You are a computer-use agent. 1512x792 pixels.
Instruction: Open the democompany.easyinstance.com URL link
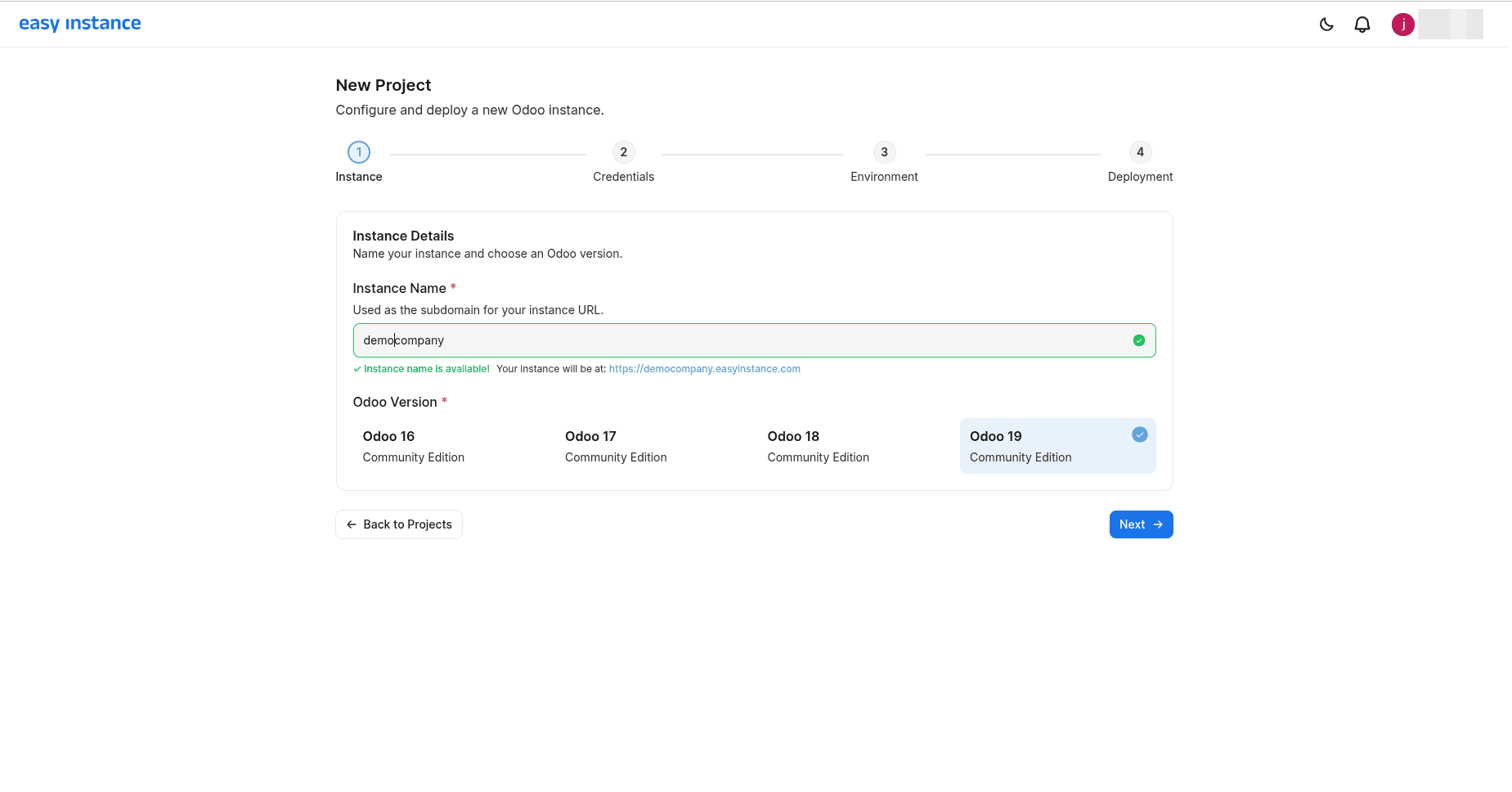(x=705, y=369)
